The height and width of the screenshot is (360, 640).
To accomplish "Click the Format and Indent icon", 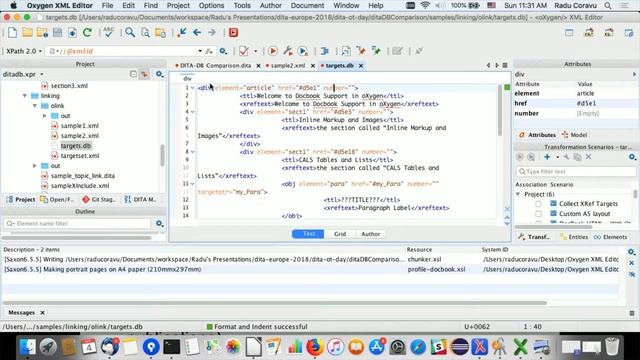I will coord(325,51).
